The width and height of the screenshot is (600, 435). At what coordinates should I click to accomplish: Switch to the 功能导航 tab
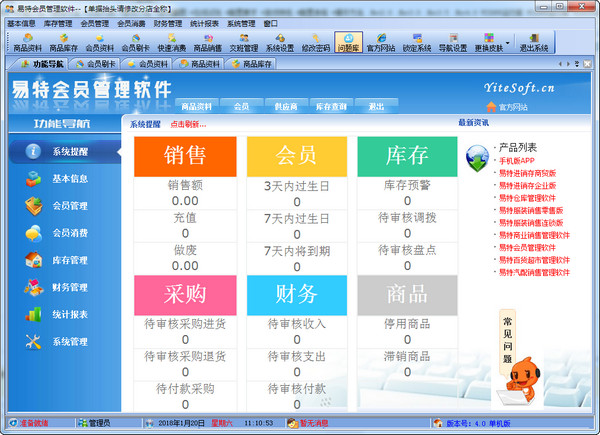coord(42,64)
